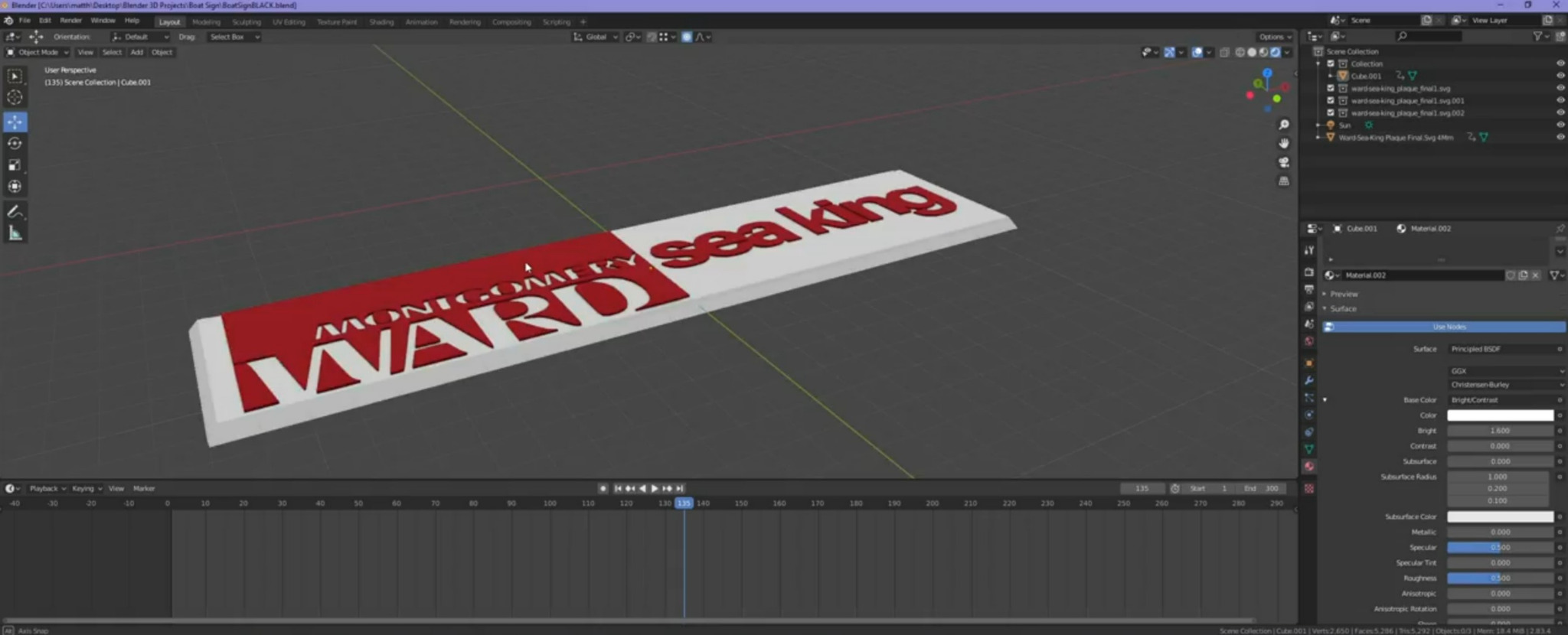Viewport: 1568px width, 635px height.
Task: Open the Global orientation dropdown
Action: [x=596, y=37]
